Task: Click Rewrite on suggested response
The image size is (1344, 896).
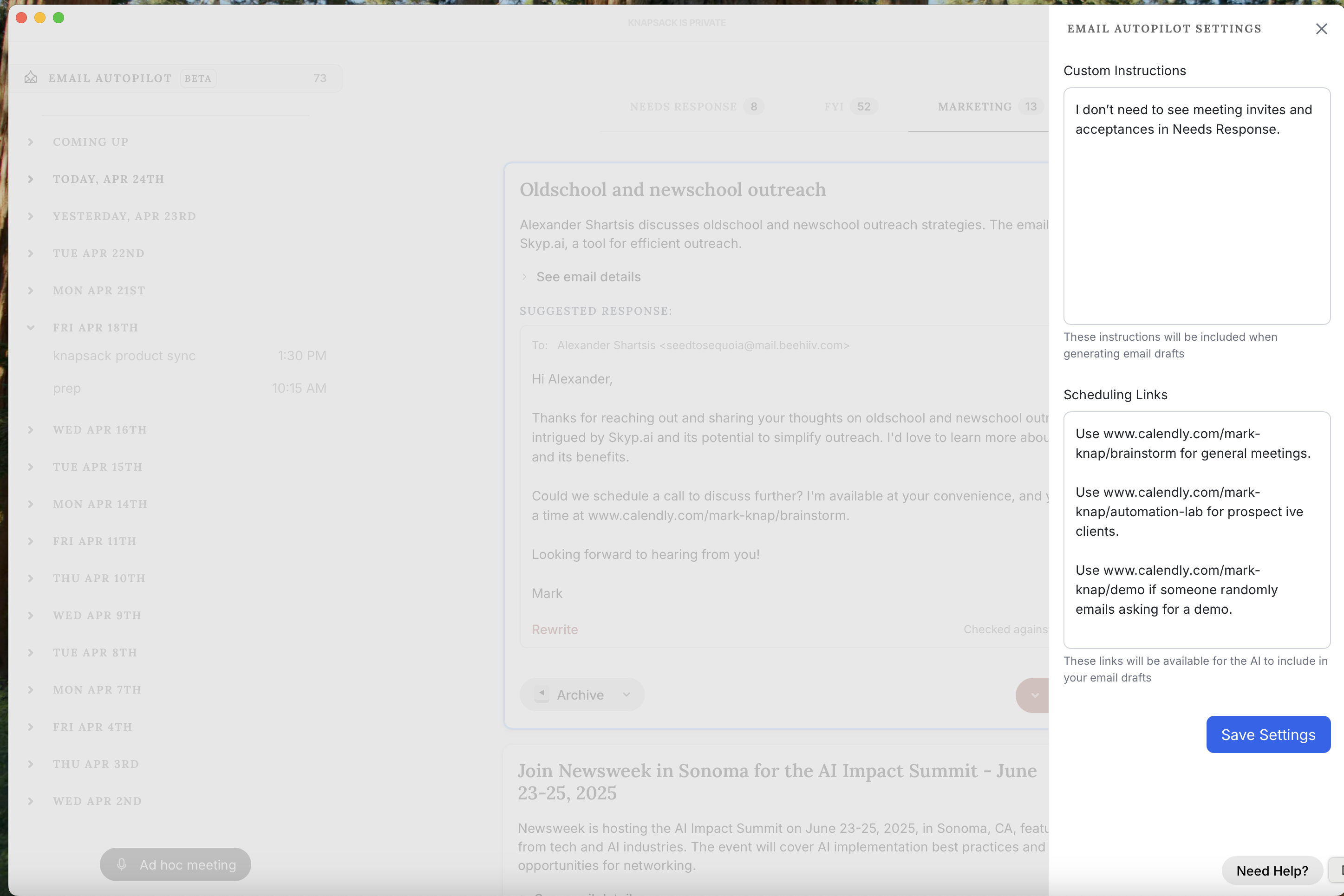Action: [555, 629]
